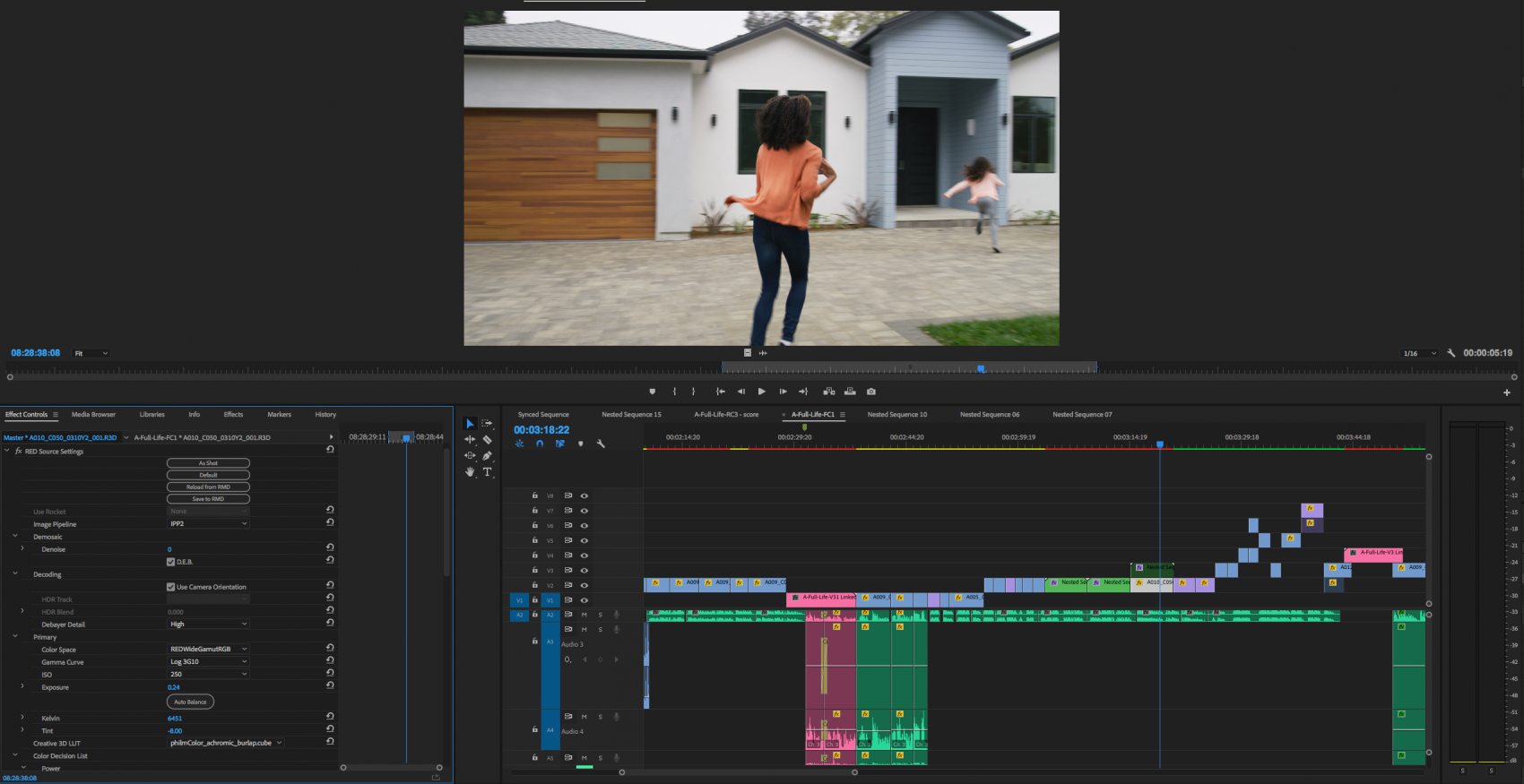Go to Out point

[x=803, y=392]
